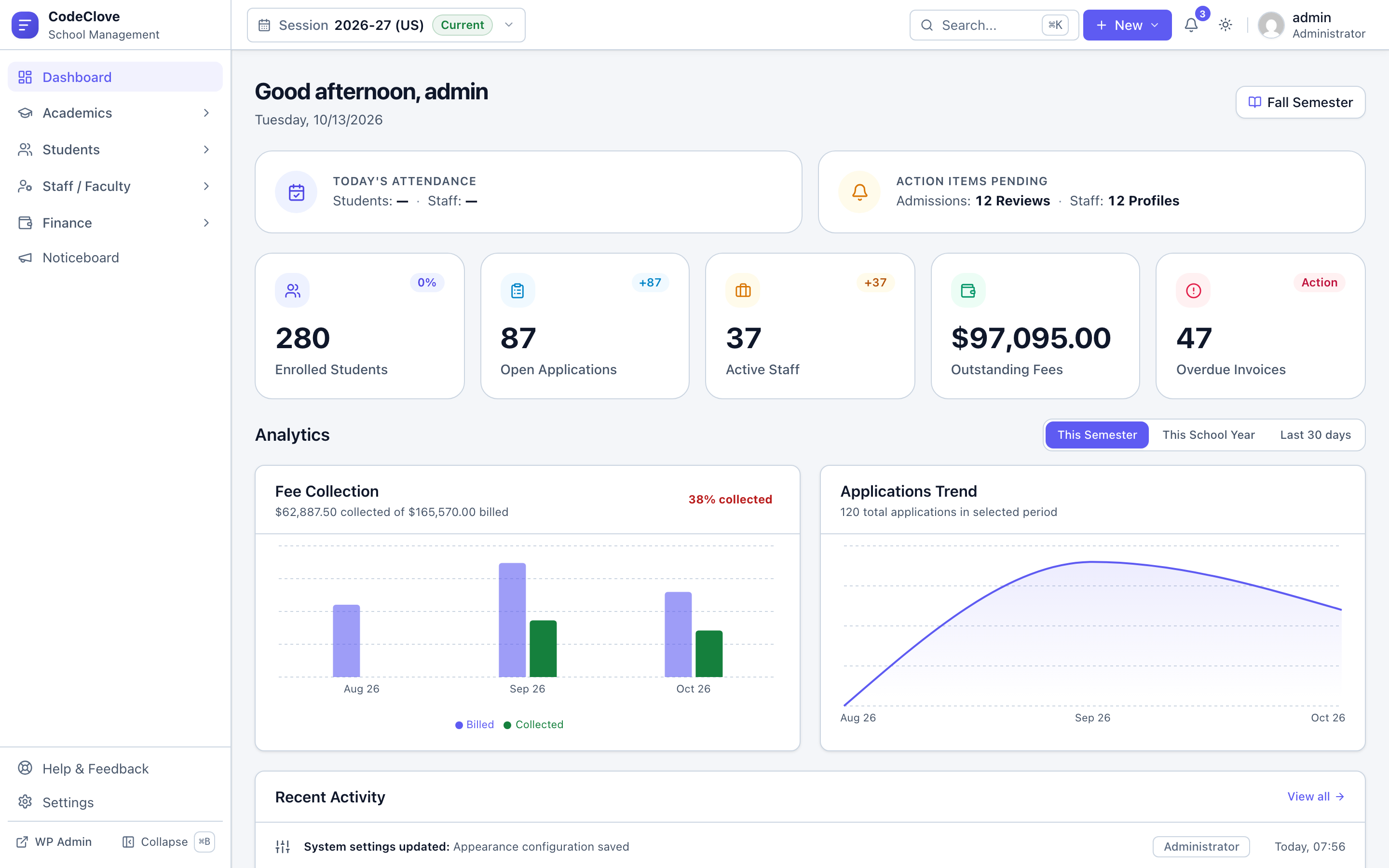Click the Noticeboard megaphone icon
The height and width of the screenshot is (868, 1389).
point(25,258)
